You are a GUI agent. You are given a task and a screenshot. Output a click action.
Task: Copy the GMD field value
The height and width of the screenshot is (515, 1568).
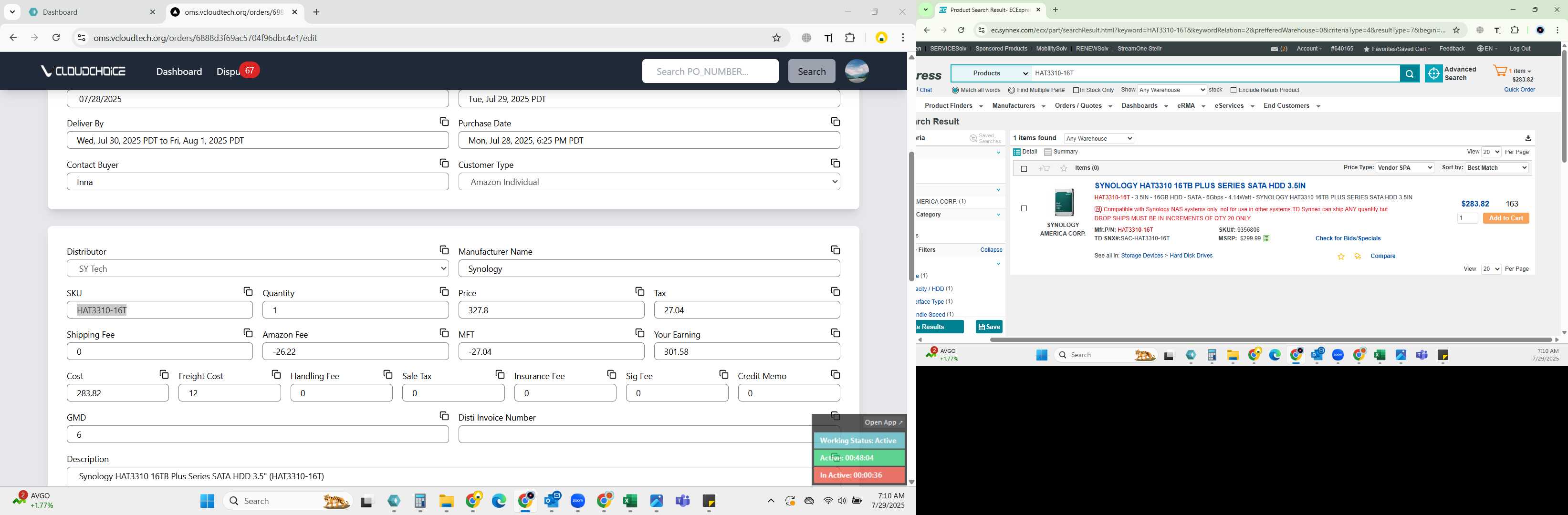[444, 416]
